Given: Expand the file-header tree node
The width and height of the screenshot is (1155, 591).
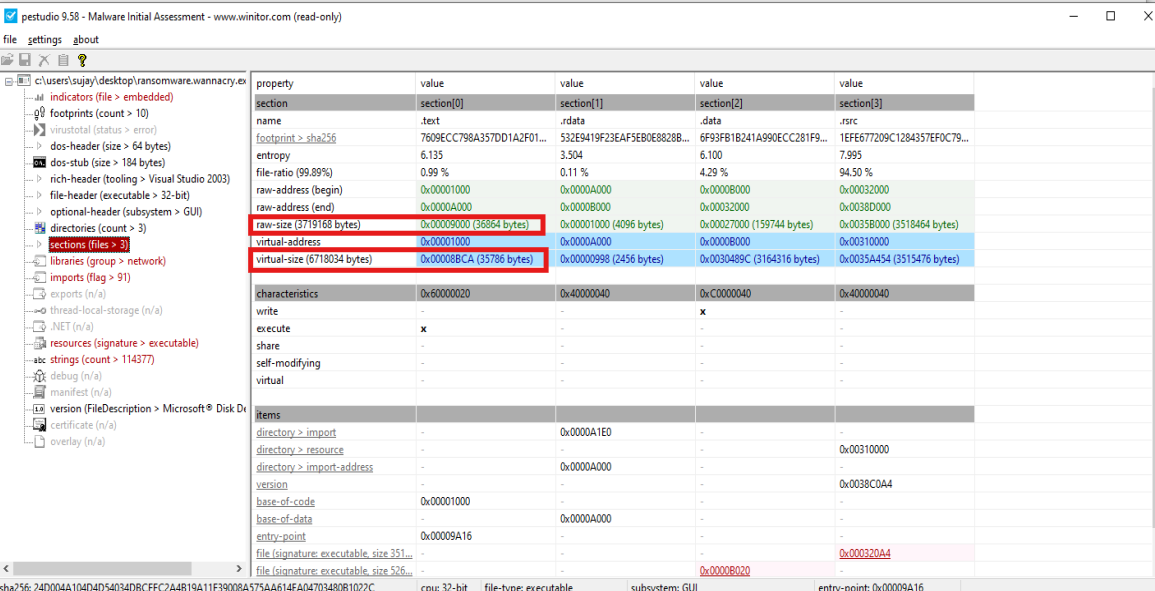Looking at the screenshot, I should pyautogui.click(x=40, y=195).
